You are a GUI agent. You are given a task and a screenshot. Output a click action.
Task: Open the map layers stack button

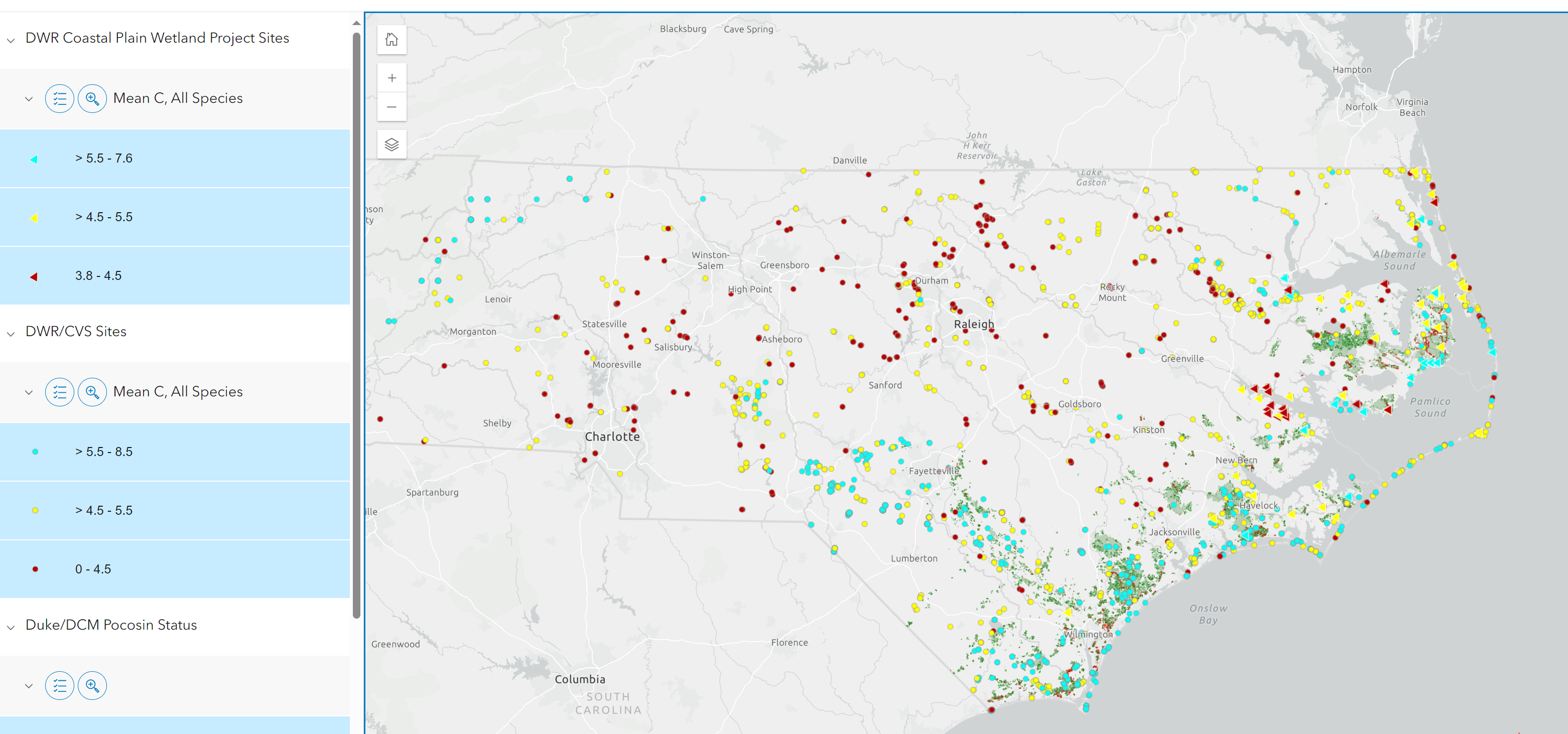click(x=391, y=144)
